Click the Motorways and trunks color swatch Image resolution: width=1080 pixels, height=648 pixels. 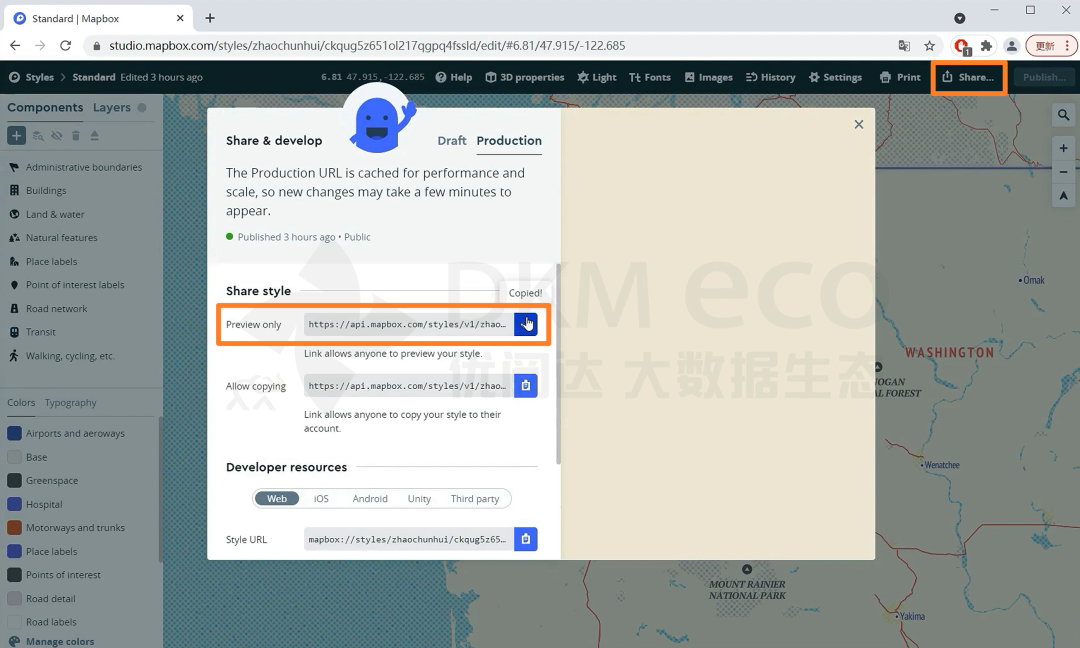(14, 527)
